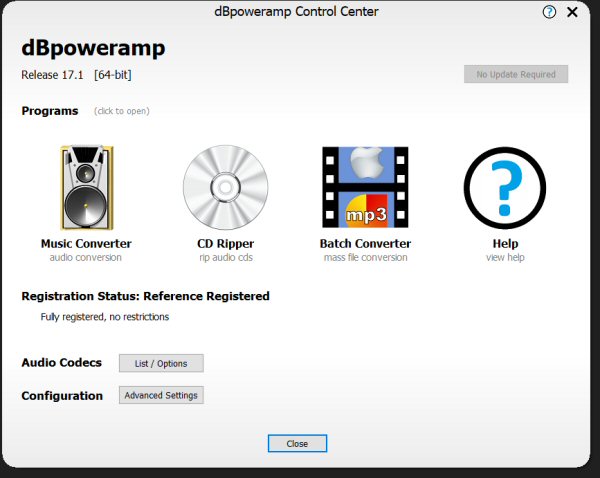Viewport: 600px width, 478px height.
Task: Click the 'Configuration' label
Action: pyautogui.click(x=62, y=395)
